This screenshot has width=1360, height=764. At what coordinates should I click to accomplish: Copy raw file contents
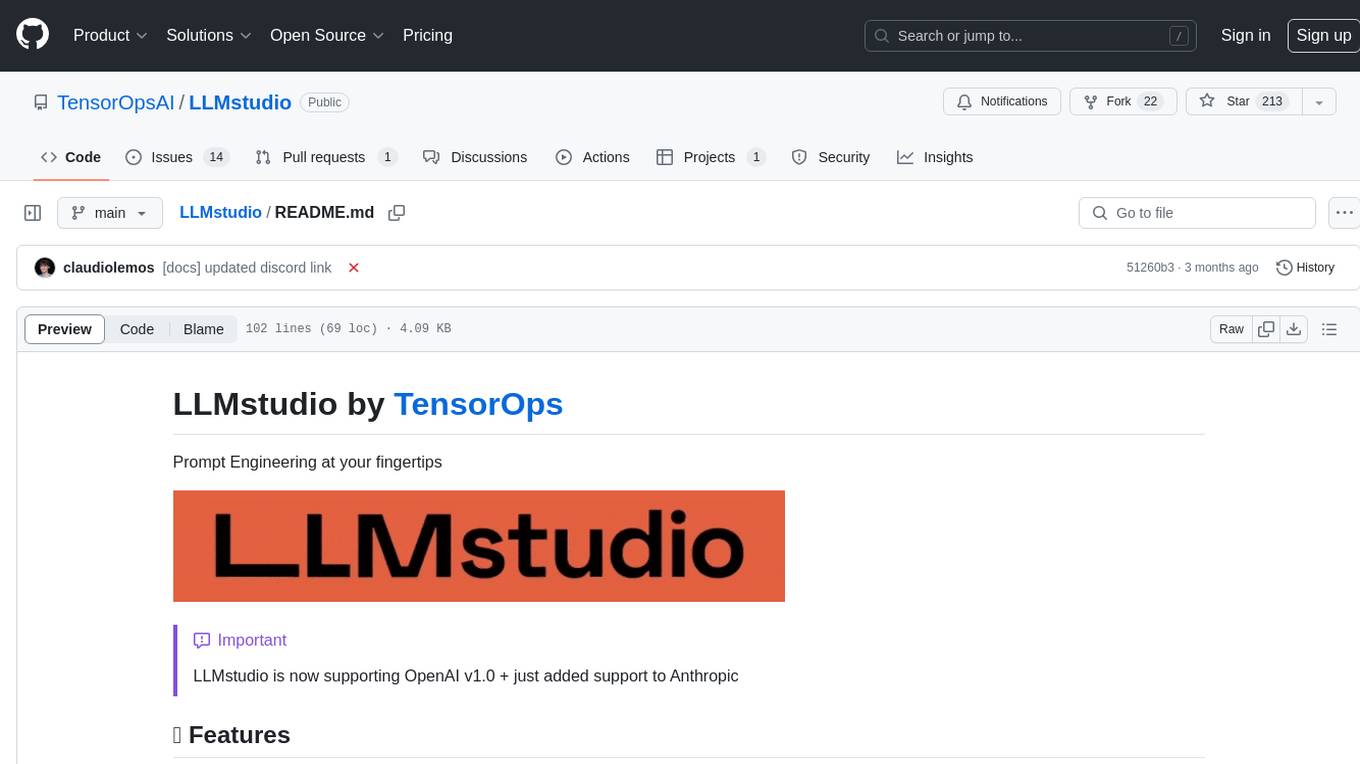pyautogui.click(x=1266, y=329)
